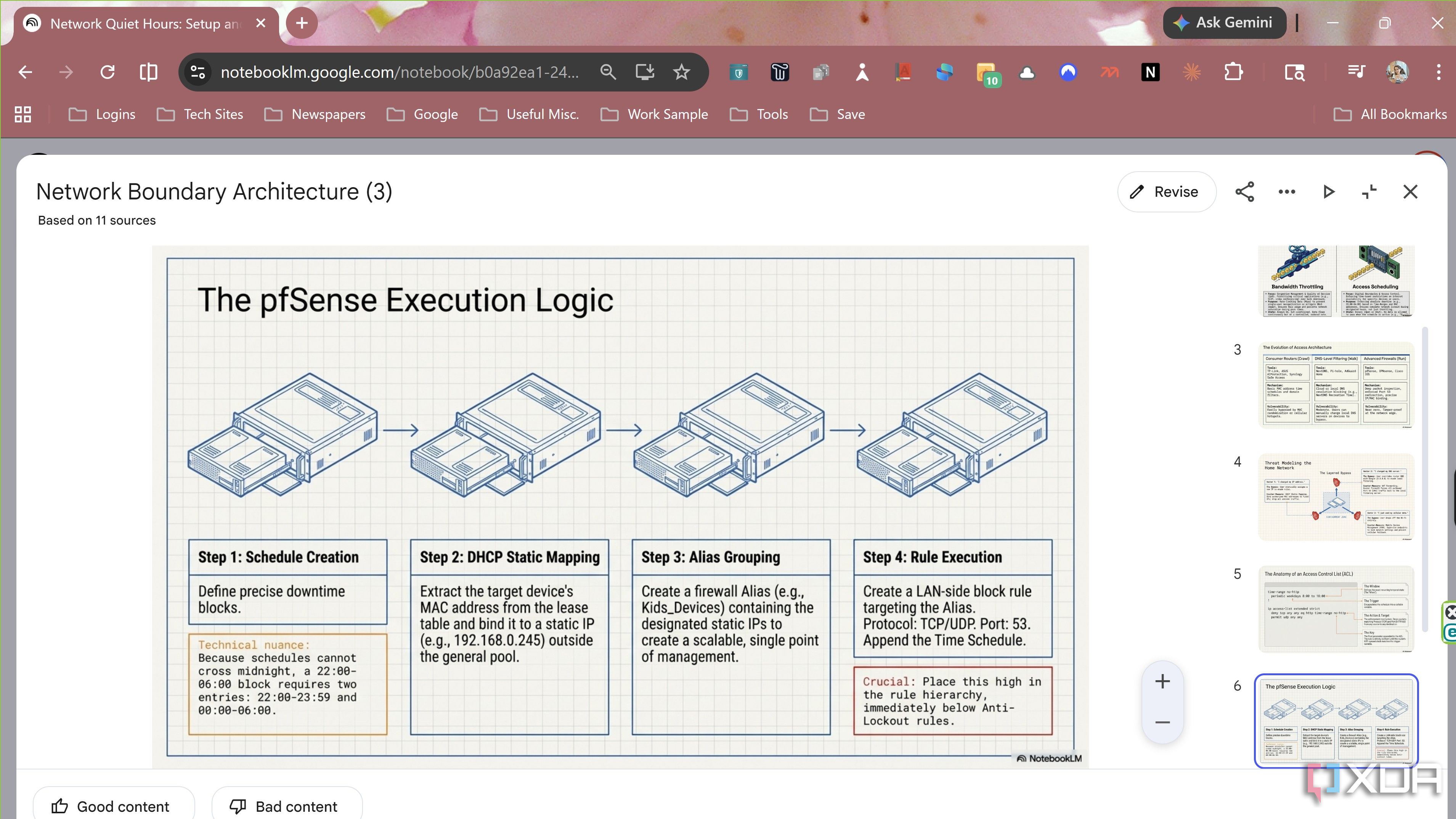Image resolution: width=1456 pixels, height=819 pixels.
Task: Open the Work Sample bookmarks folder
Action: point(654,114)
